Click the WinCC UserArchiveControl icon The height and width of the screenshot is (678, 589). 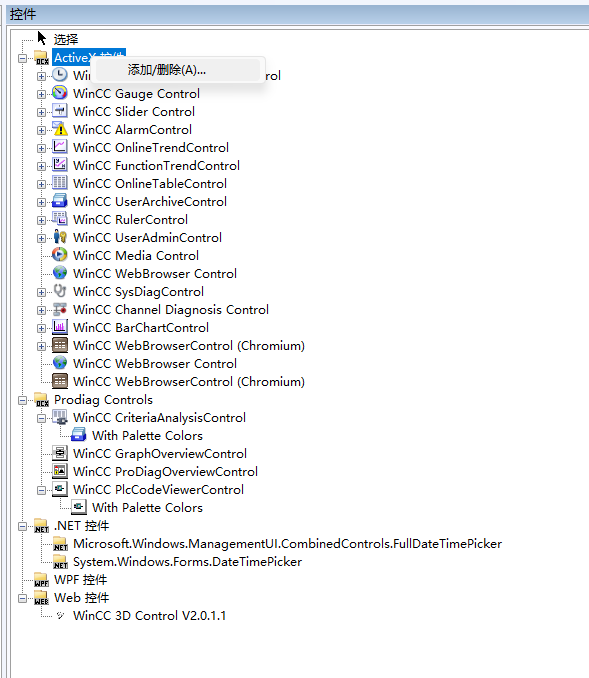pos(60,201)
